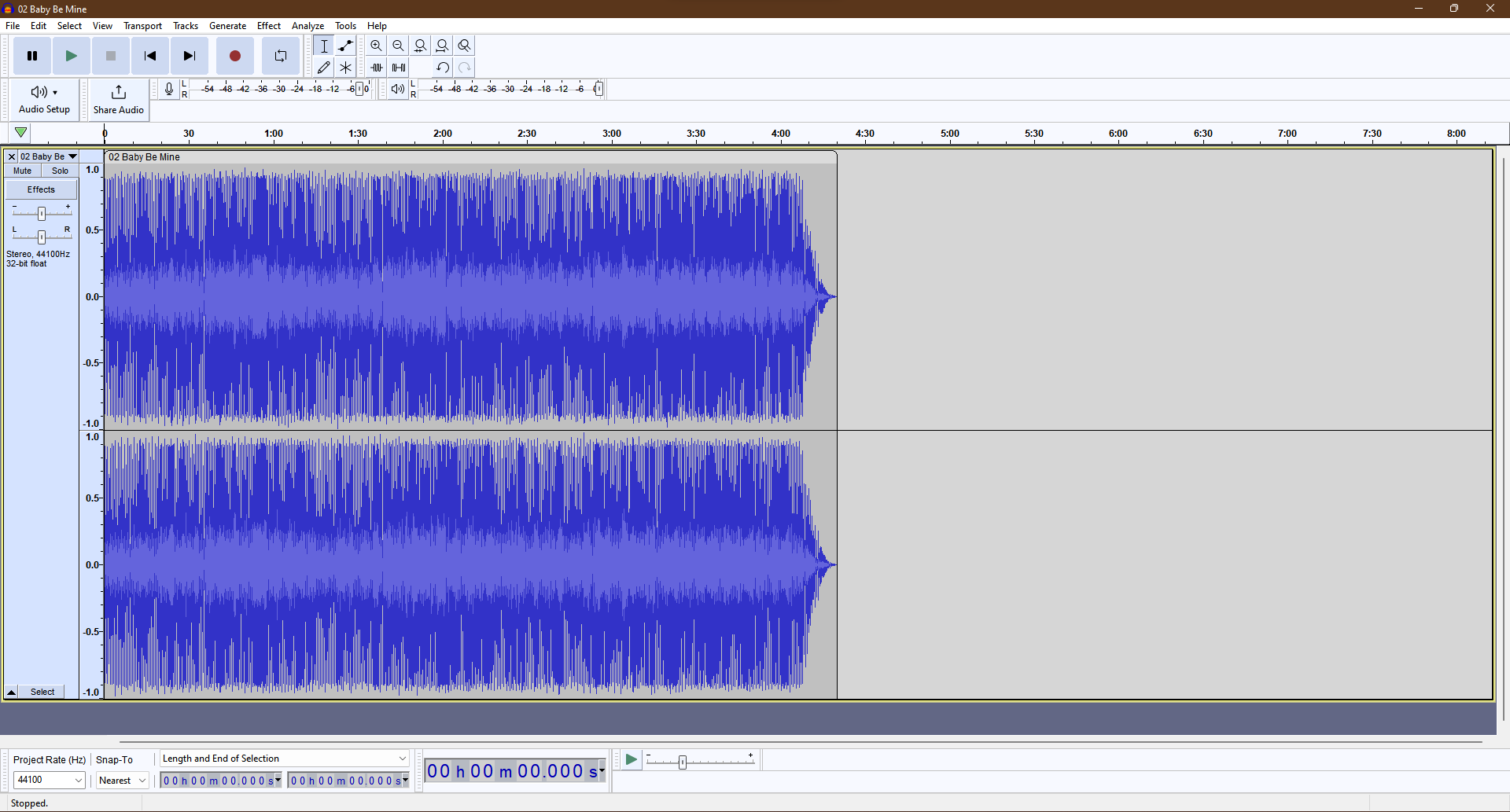Click the Zoom In magnifier
The height and width of the screenshot is (812, 1510).
pos(377,46)
